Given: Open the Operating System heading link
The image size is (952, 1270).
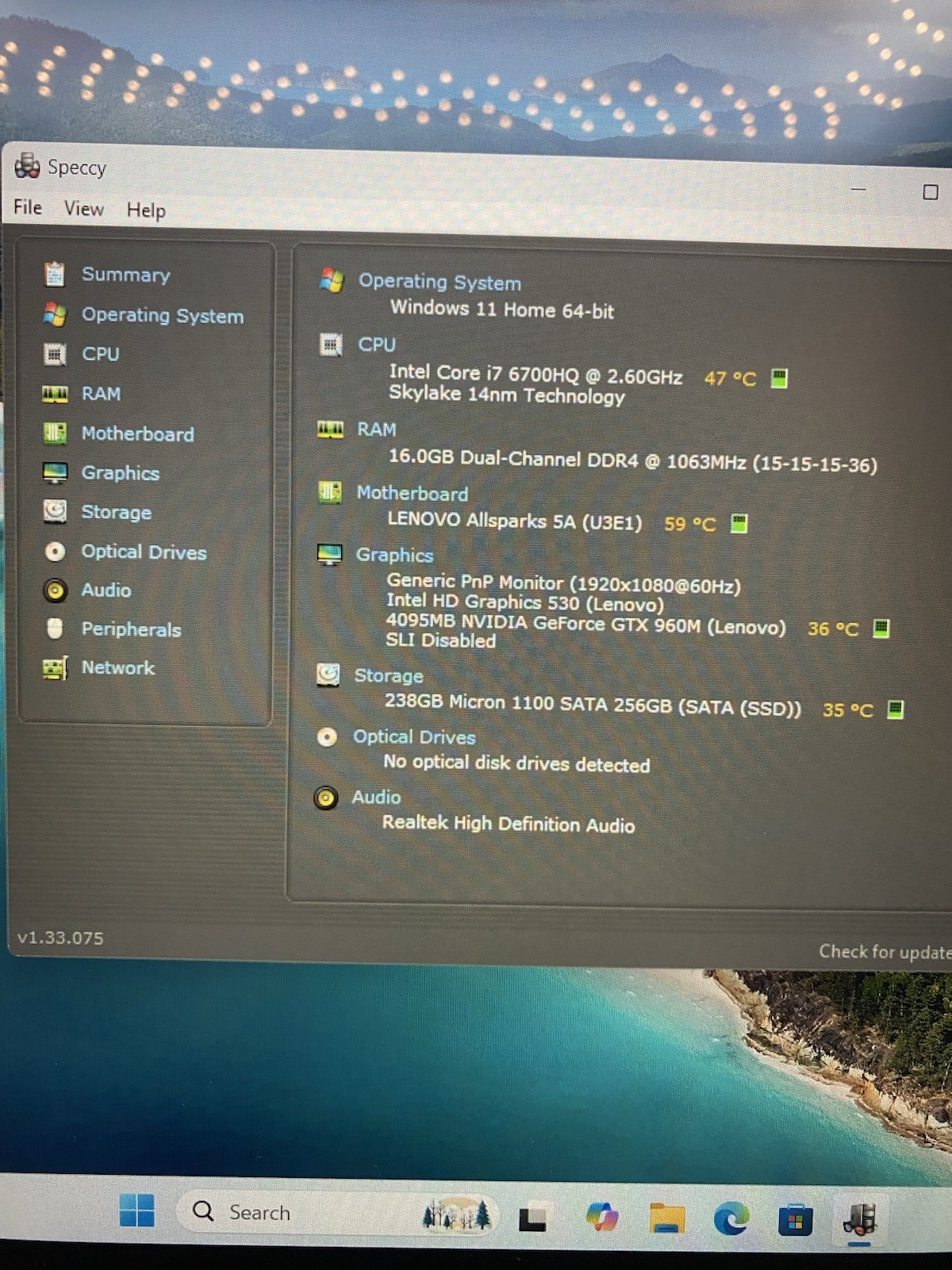Looking at the screenshot, I should coord(440,282).
